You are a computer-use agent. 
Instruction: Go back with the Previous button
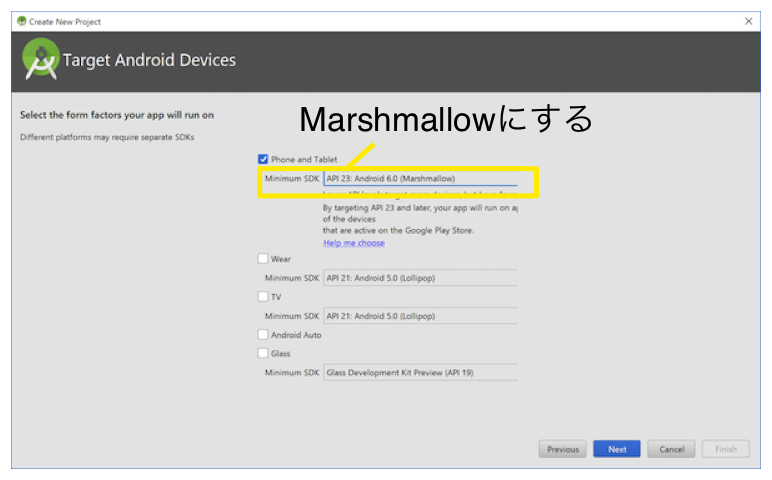point(562,449)
